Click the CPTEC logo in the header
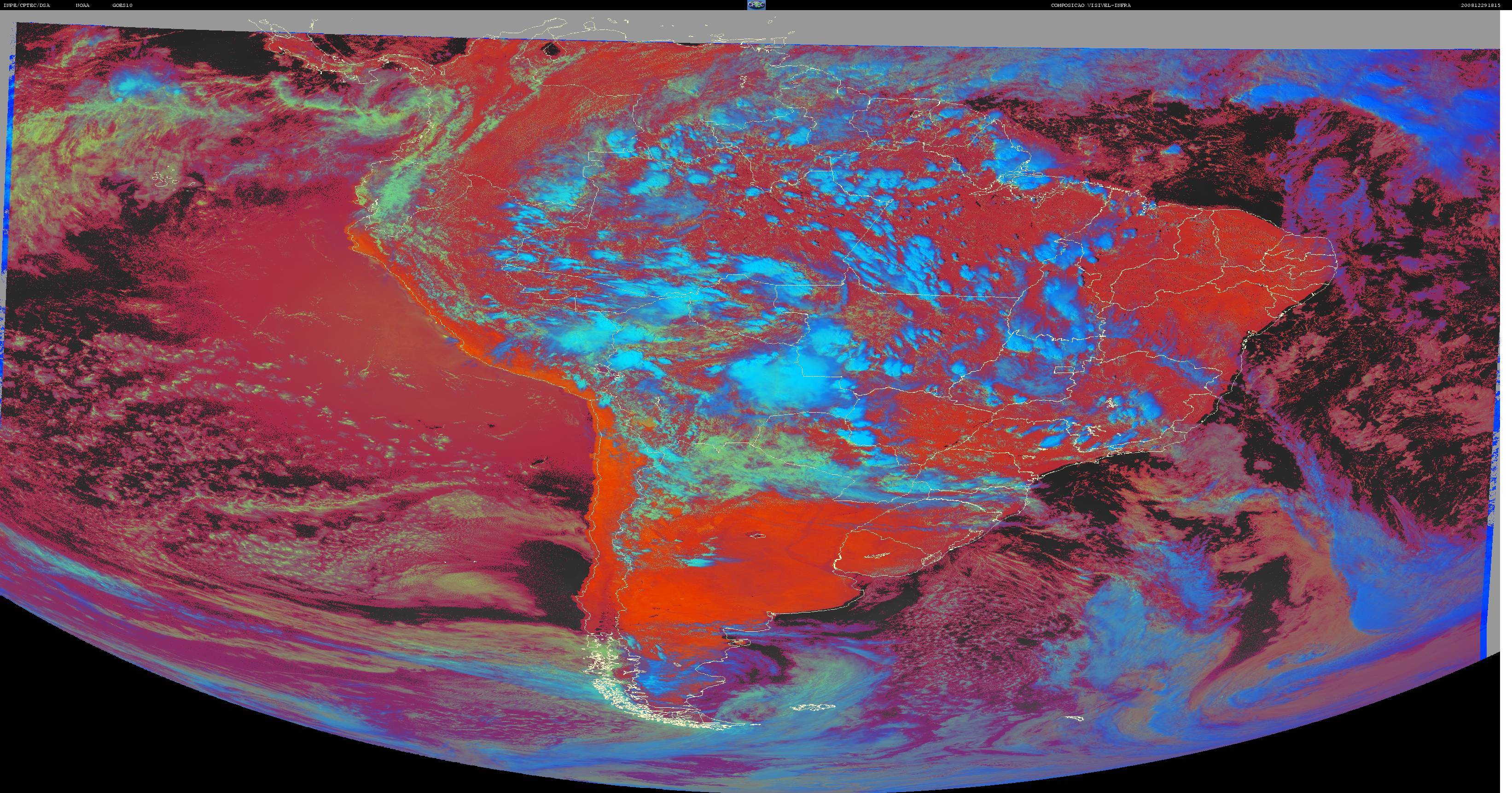1512x793 pixels. (x=756, y=5)
